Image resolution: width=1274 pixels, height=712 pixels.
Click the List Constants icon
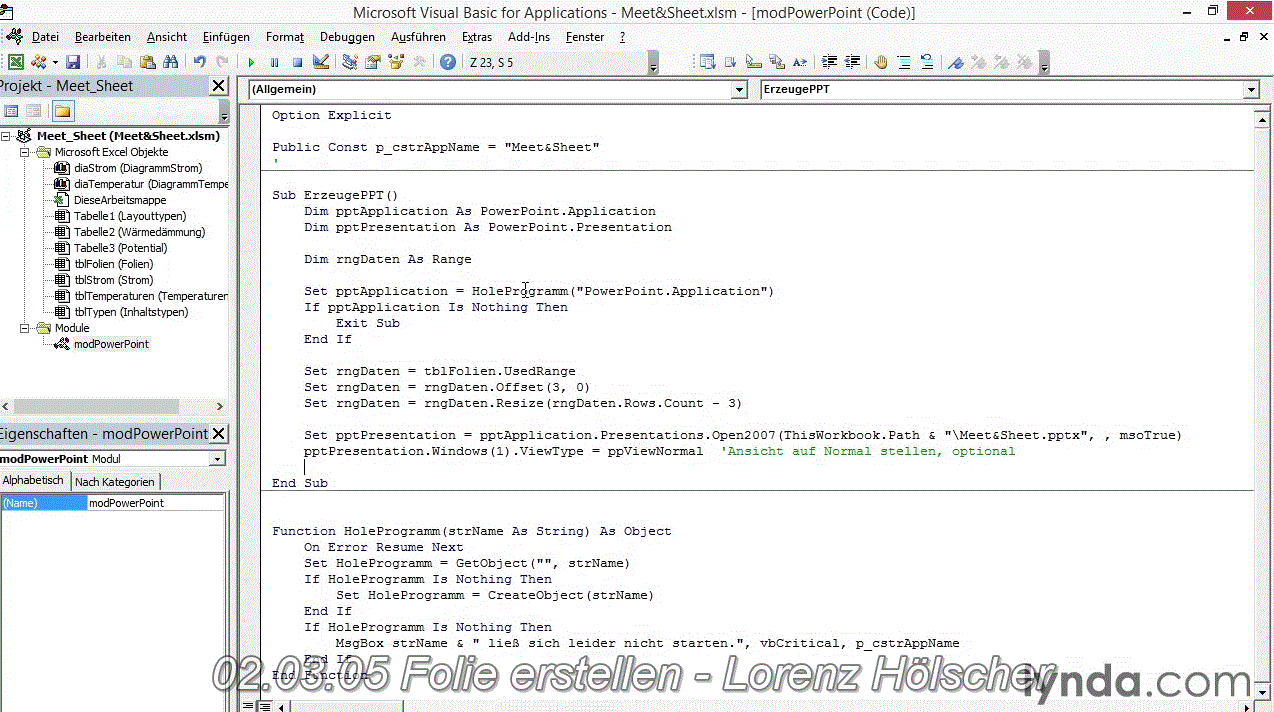[x=730, y=62]
